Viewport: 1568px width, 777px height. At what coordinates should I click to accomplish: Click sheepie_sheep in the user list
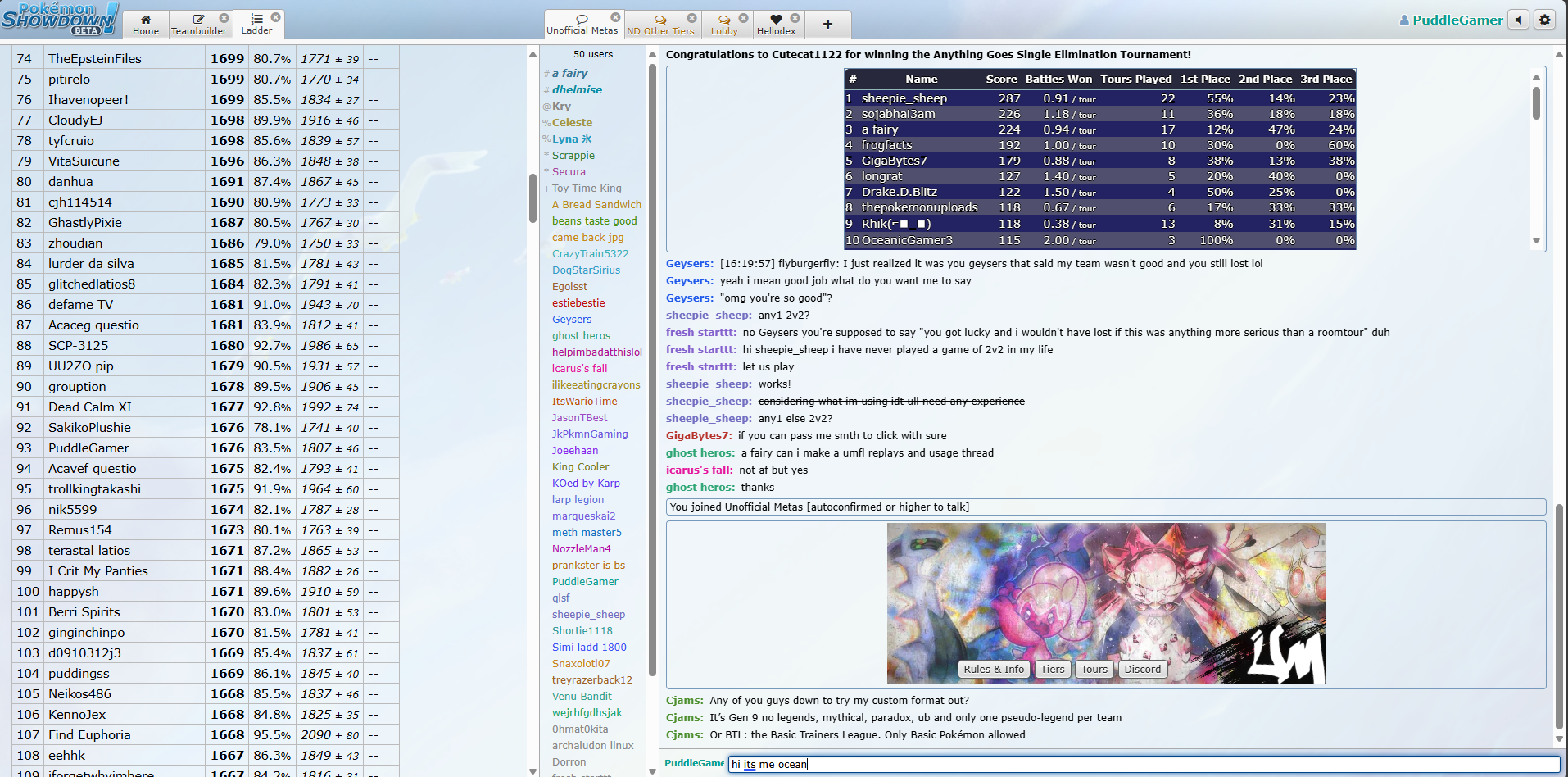coord(588,614)
